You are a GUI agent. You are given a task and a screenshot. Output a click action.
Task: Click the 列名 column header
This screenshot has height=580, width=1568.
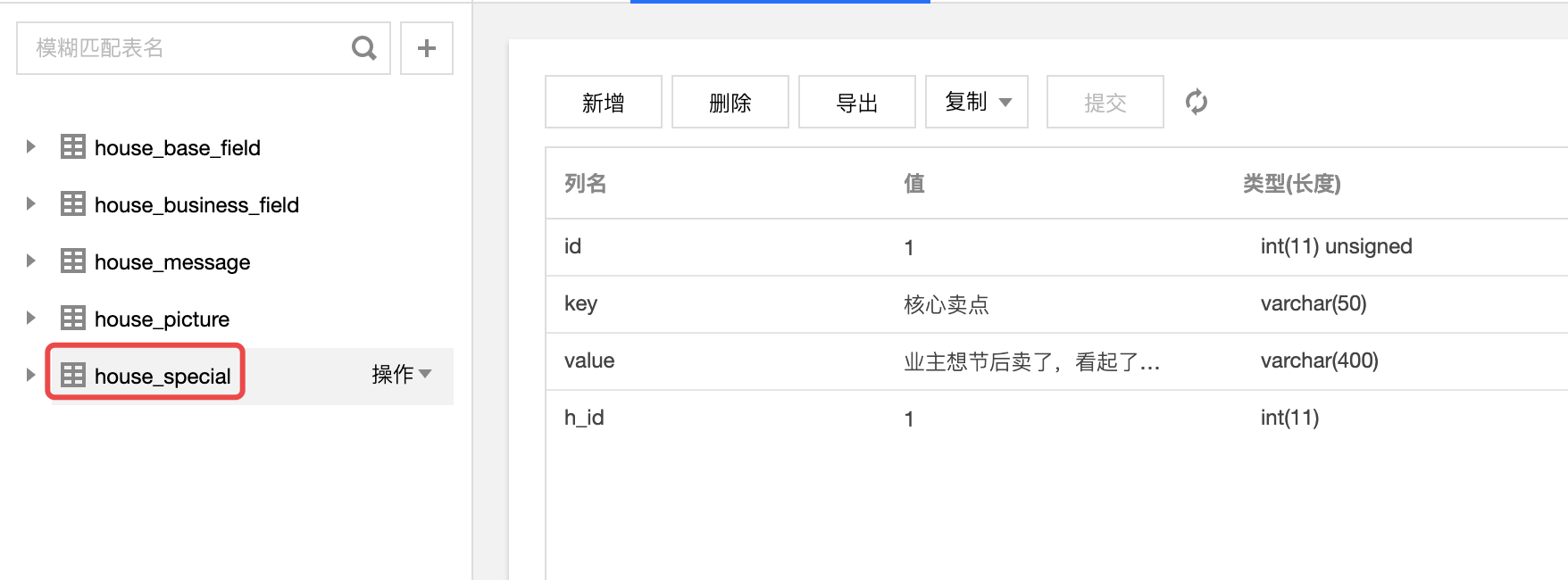pos(586,183)
